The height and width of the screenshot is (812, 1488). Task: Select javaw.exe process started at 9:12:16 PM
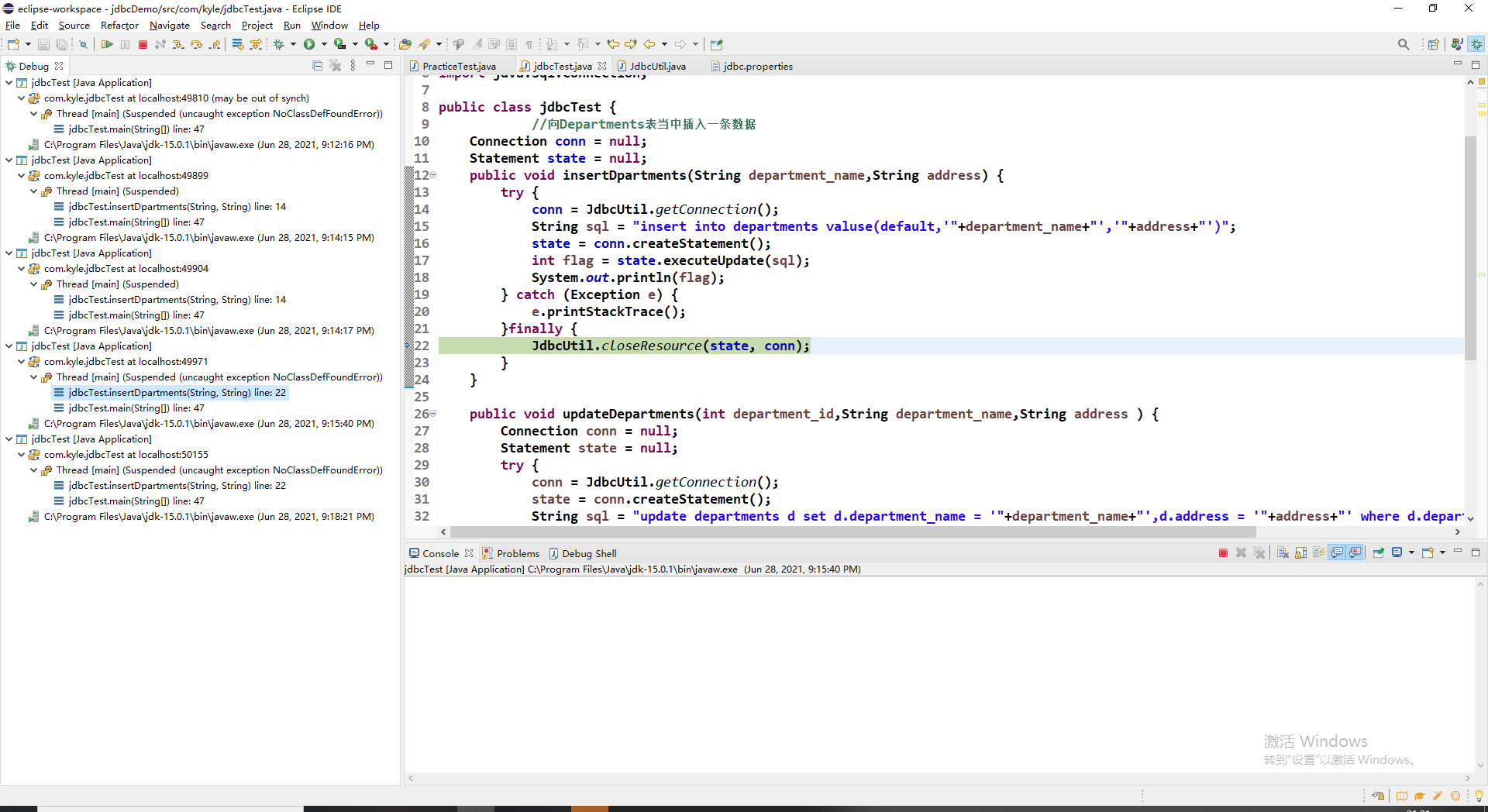(208, 145)
